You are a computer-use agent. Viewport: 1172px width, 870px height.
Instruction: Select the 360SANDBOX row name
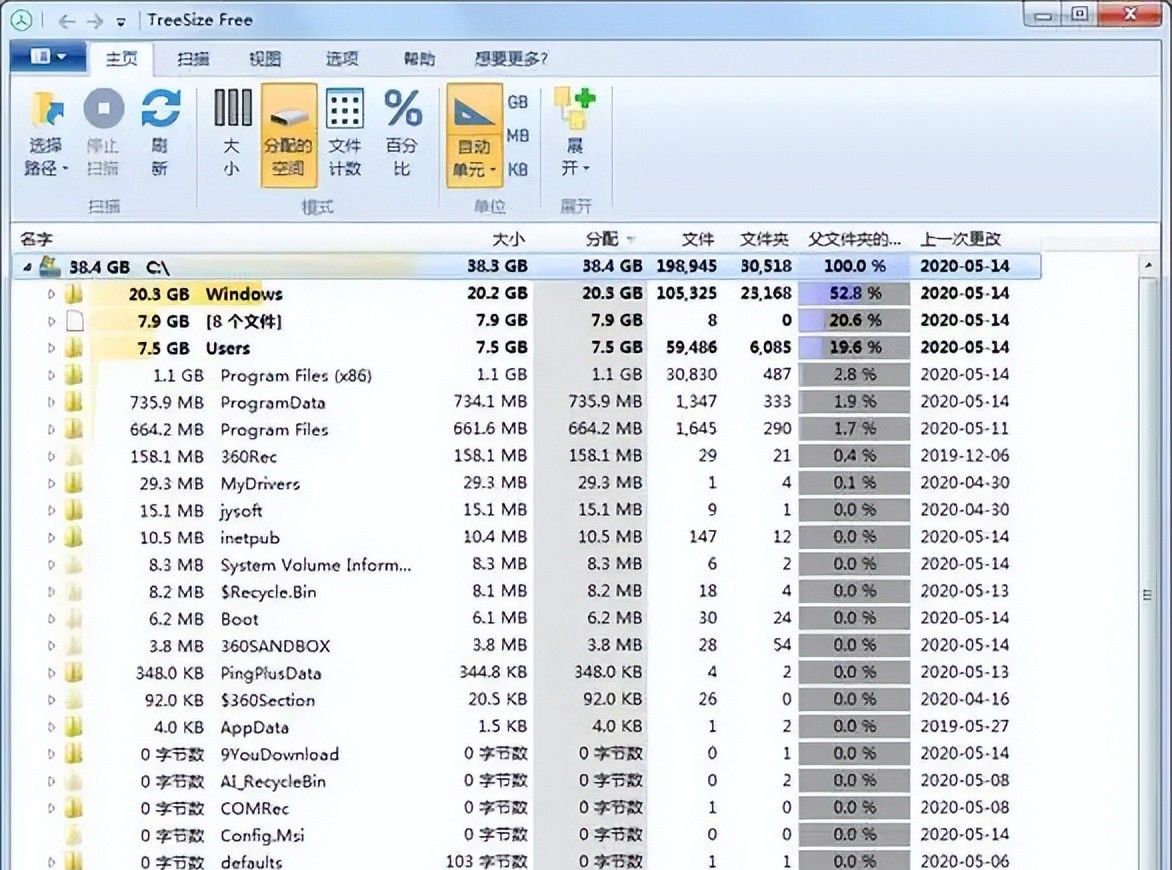[x=275, y=646]
